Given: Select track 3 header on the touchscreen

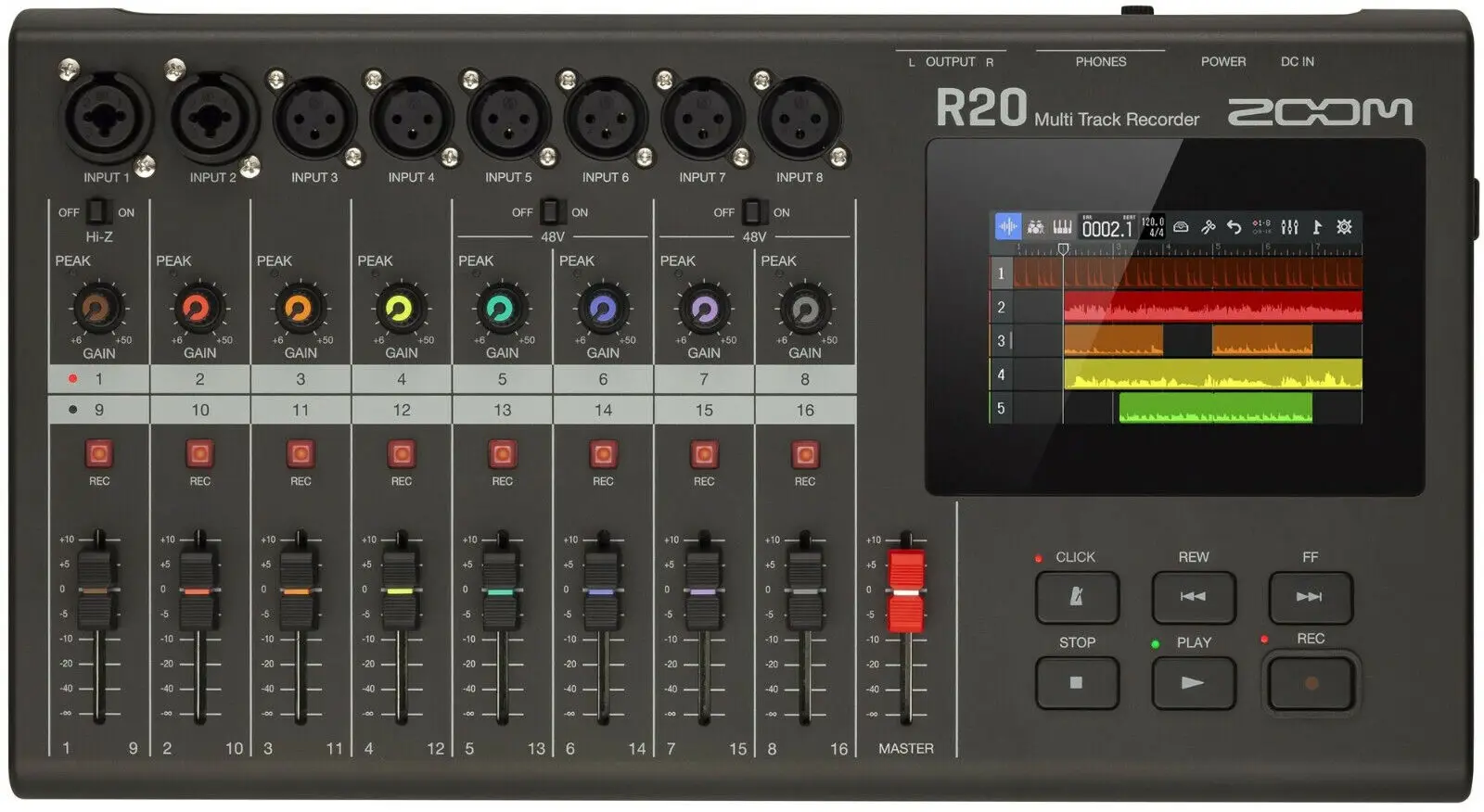Looking at the screenshot, I should [x=1001, y=340].
